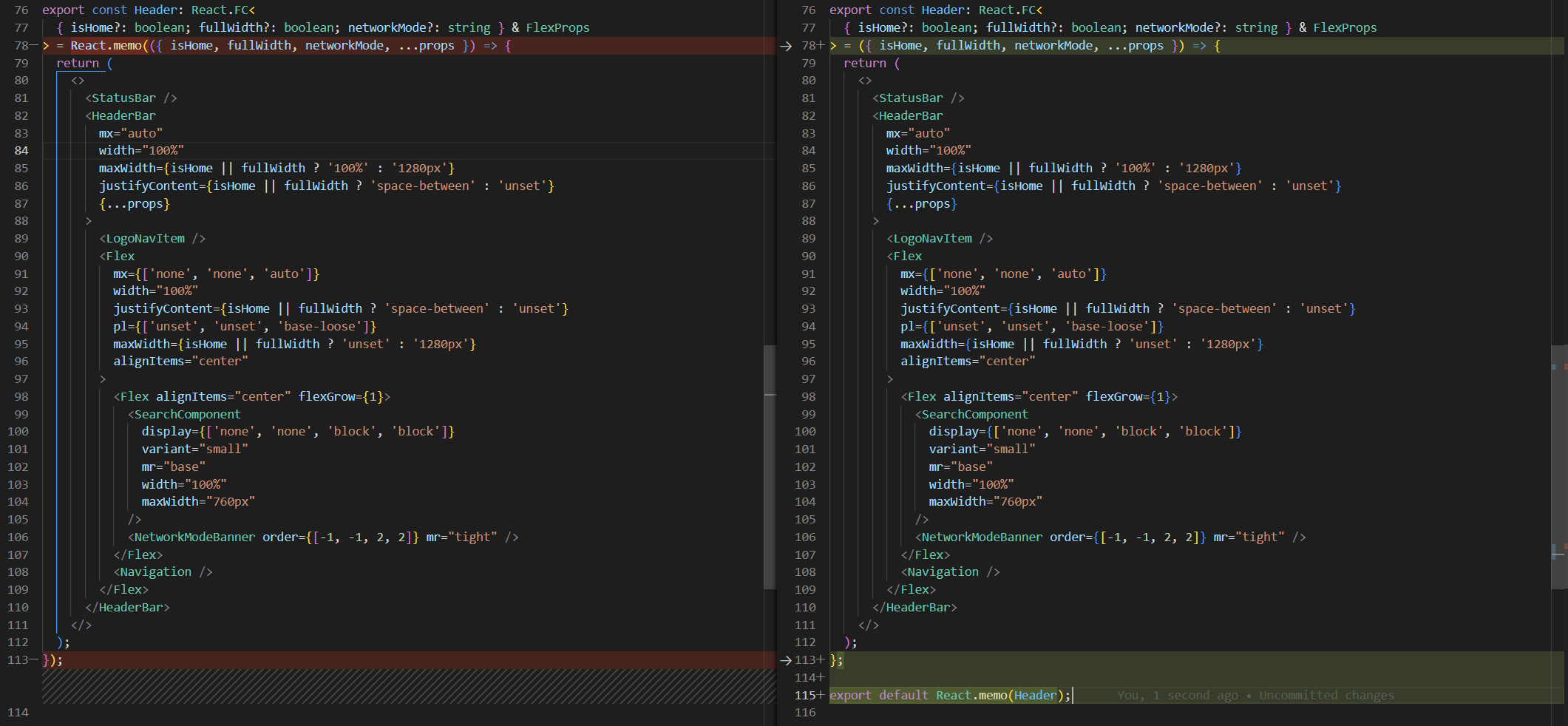The height and width of the screenshot is (726, 1568).
Task: Click line number 115 in the right pane gutter
Action: point(805,696)
